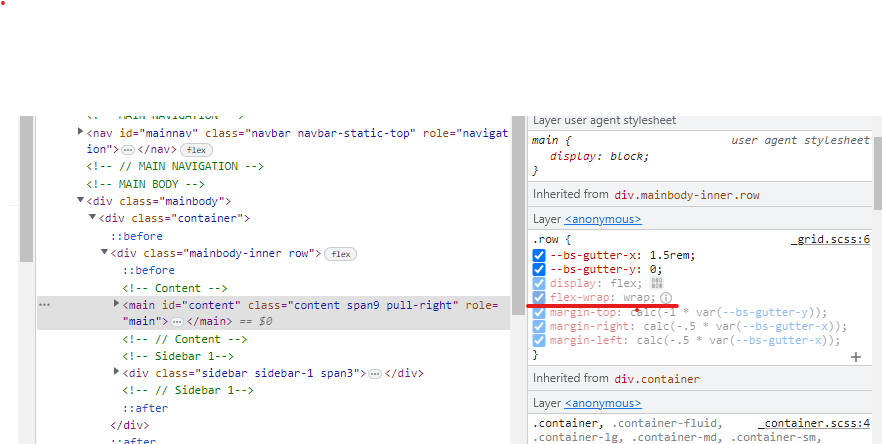Toggle the margin-left property checkbox
The image size is (882, 444).
tap(539, 340)
